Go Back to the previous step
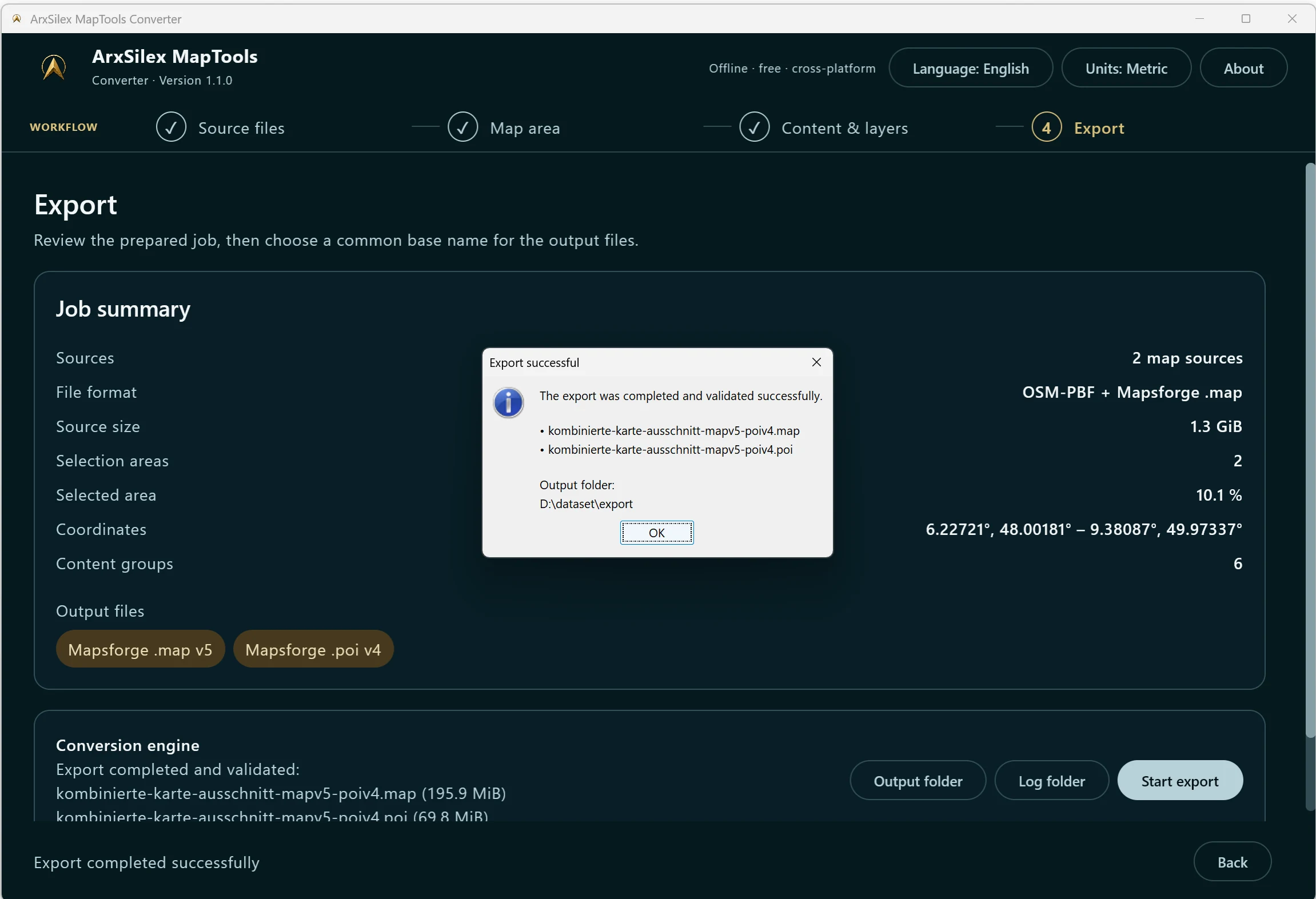This screenshot has width=1316, height=899. point(1232,862)
